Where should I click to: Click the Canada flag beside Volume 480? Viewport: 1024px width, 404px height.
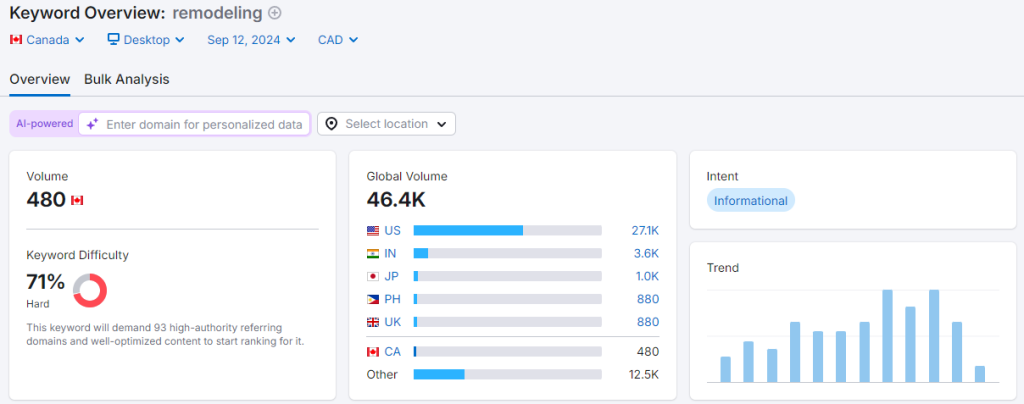coord(77,201)
